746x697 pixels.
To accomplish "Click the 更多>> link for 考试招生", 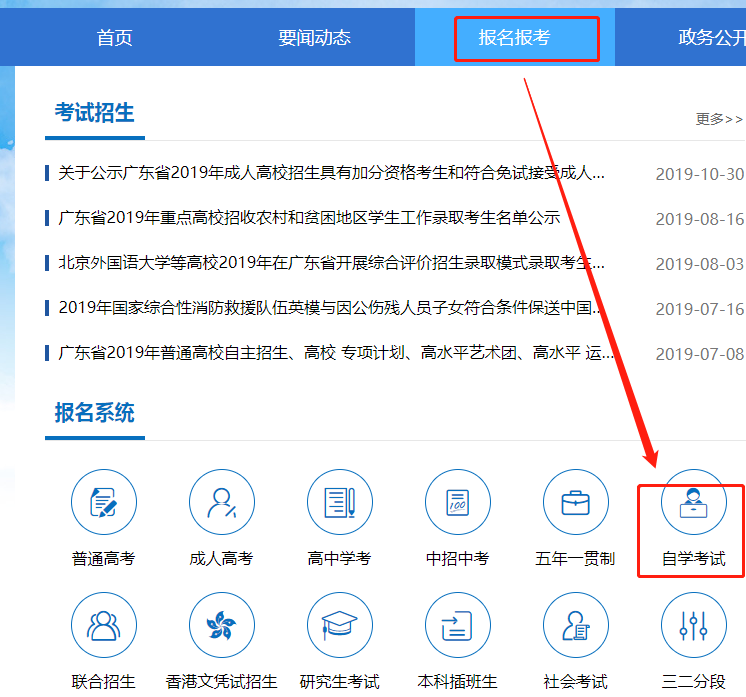I will point(719,118).
